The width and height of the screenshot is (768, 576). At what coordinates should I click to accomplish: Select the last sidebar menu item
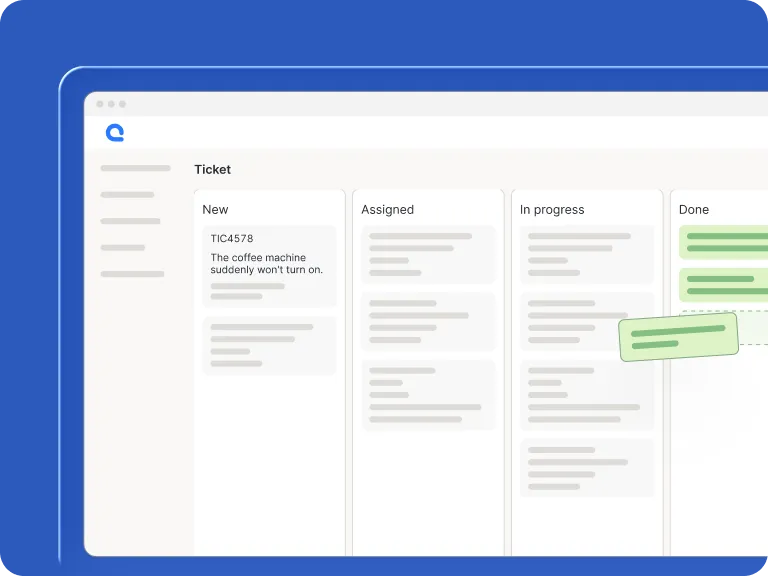[132, 274]
